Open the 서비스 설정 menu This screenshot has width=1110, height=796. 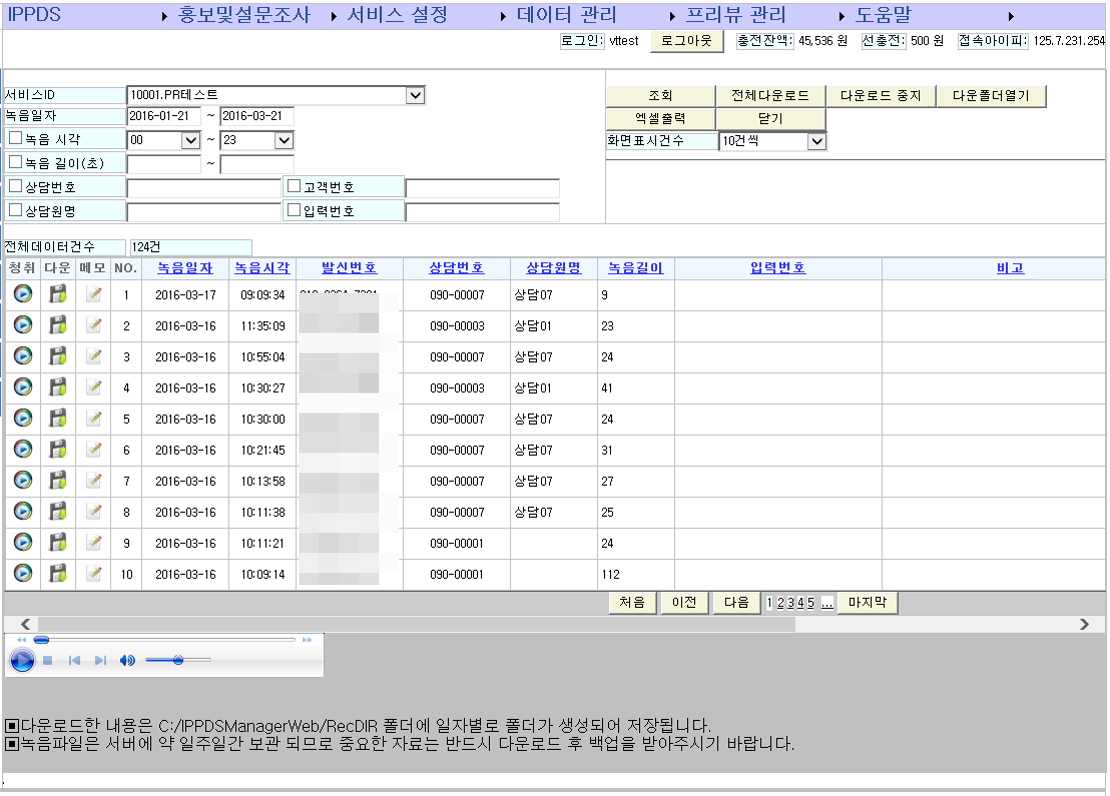(397, 15)
